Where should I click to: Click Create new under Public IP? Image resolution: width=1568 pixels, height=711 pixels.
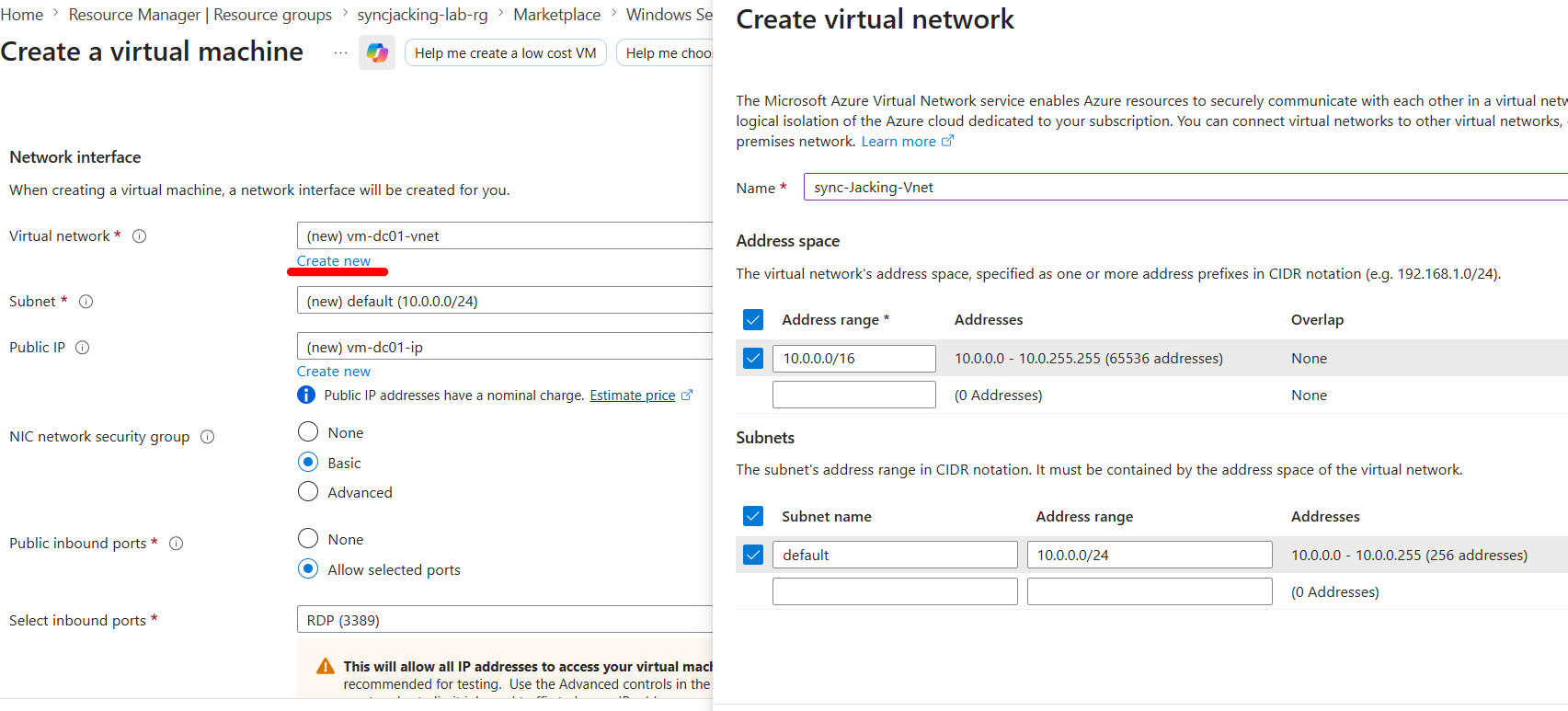tap(334, 372)
